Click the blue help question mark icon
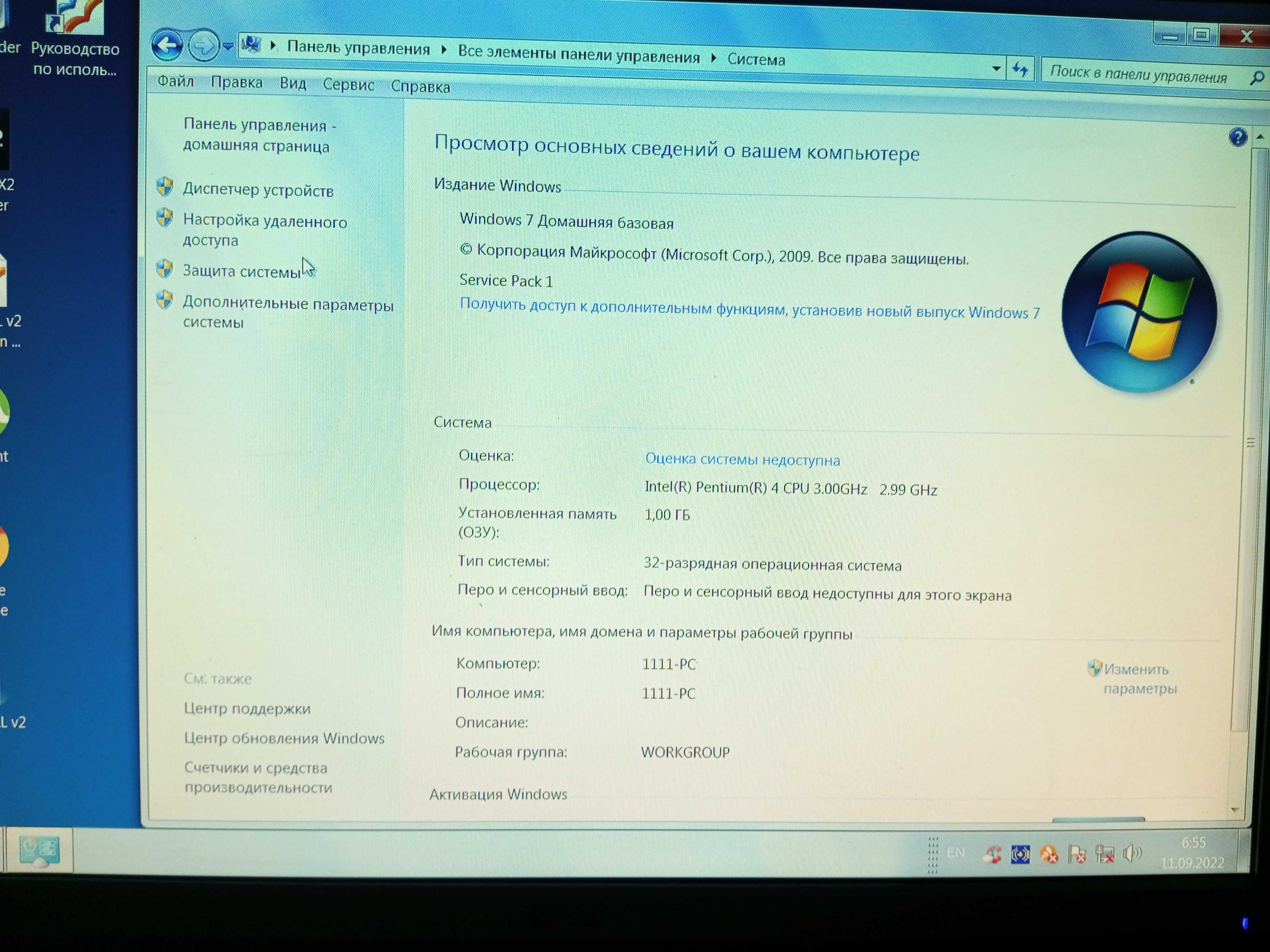The height and width of the screenshot is (952, 1270). [1238, 137]
